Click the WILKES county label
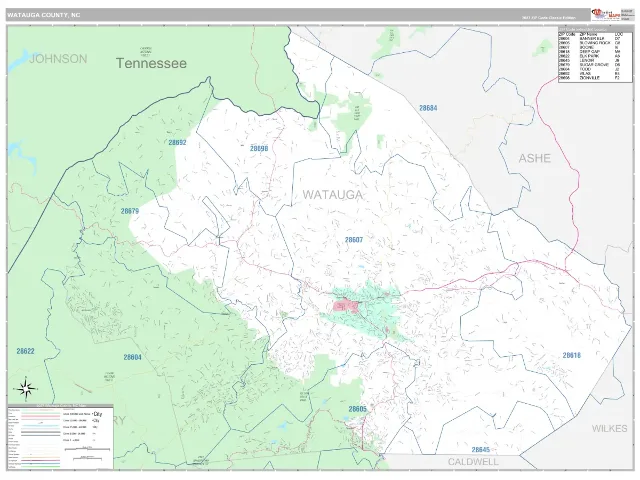The image size is (640, 480). pyautogui.click(x=609, y=429)
